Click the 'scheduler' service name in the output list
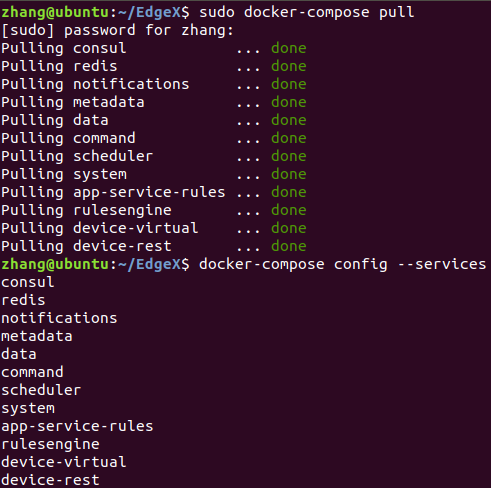The width and height of the screenshot is (491, 488). click(x=41, y=390)
